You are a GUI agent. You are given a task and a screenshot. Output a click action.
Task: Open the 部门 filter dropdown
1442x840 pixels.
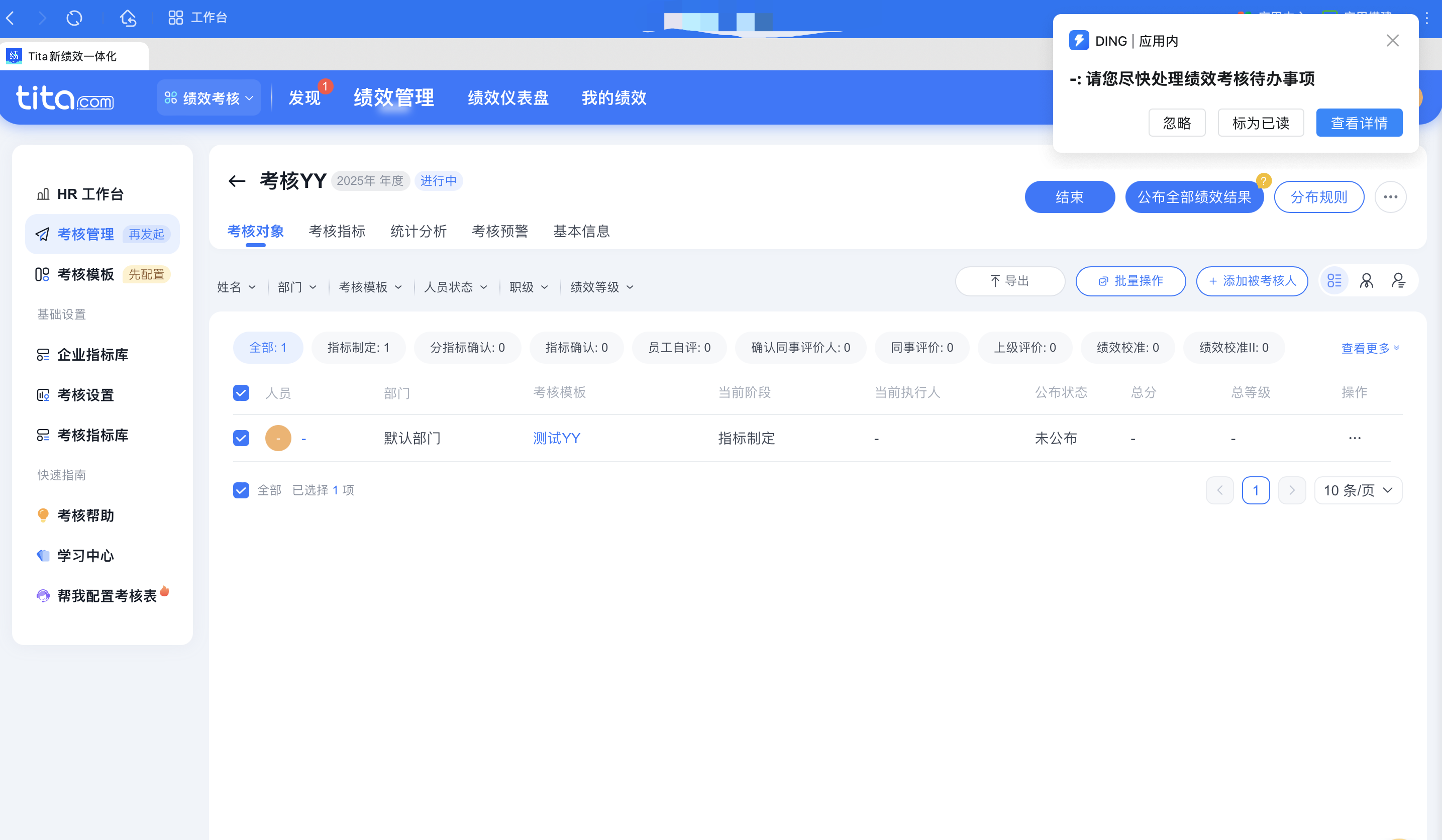click(296, 287)
